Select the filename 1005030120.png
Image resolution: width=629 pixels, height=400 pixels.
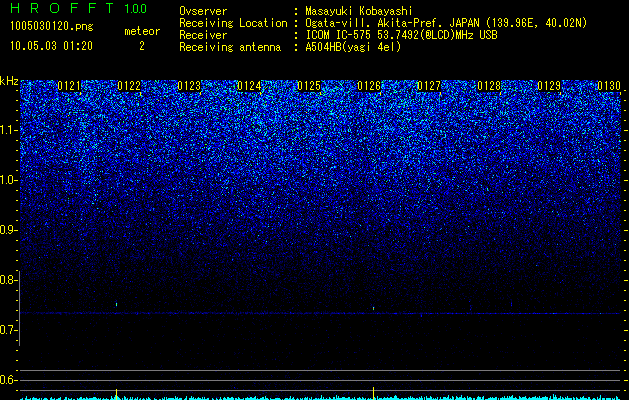pos(52,27)
